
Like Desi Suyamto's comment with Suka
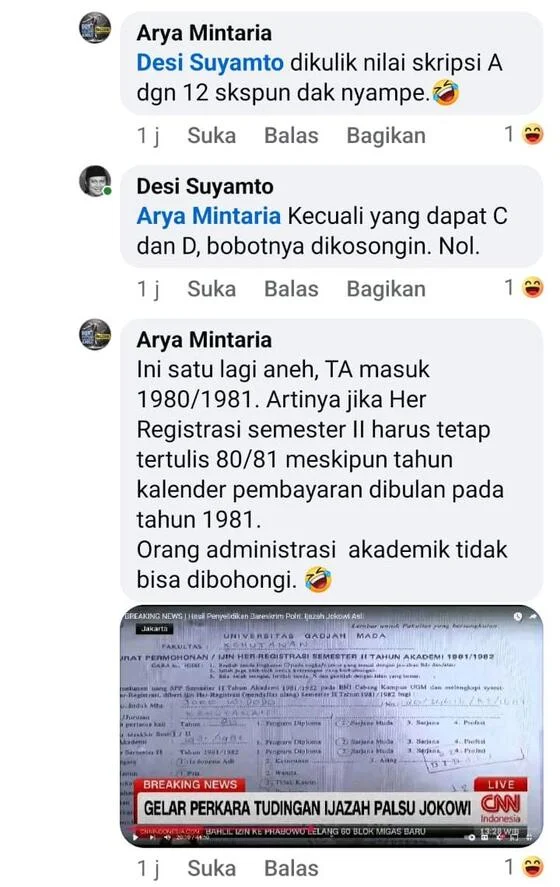click(x=212, y=289)
